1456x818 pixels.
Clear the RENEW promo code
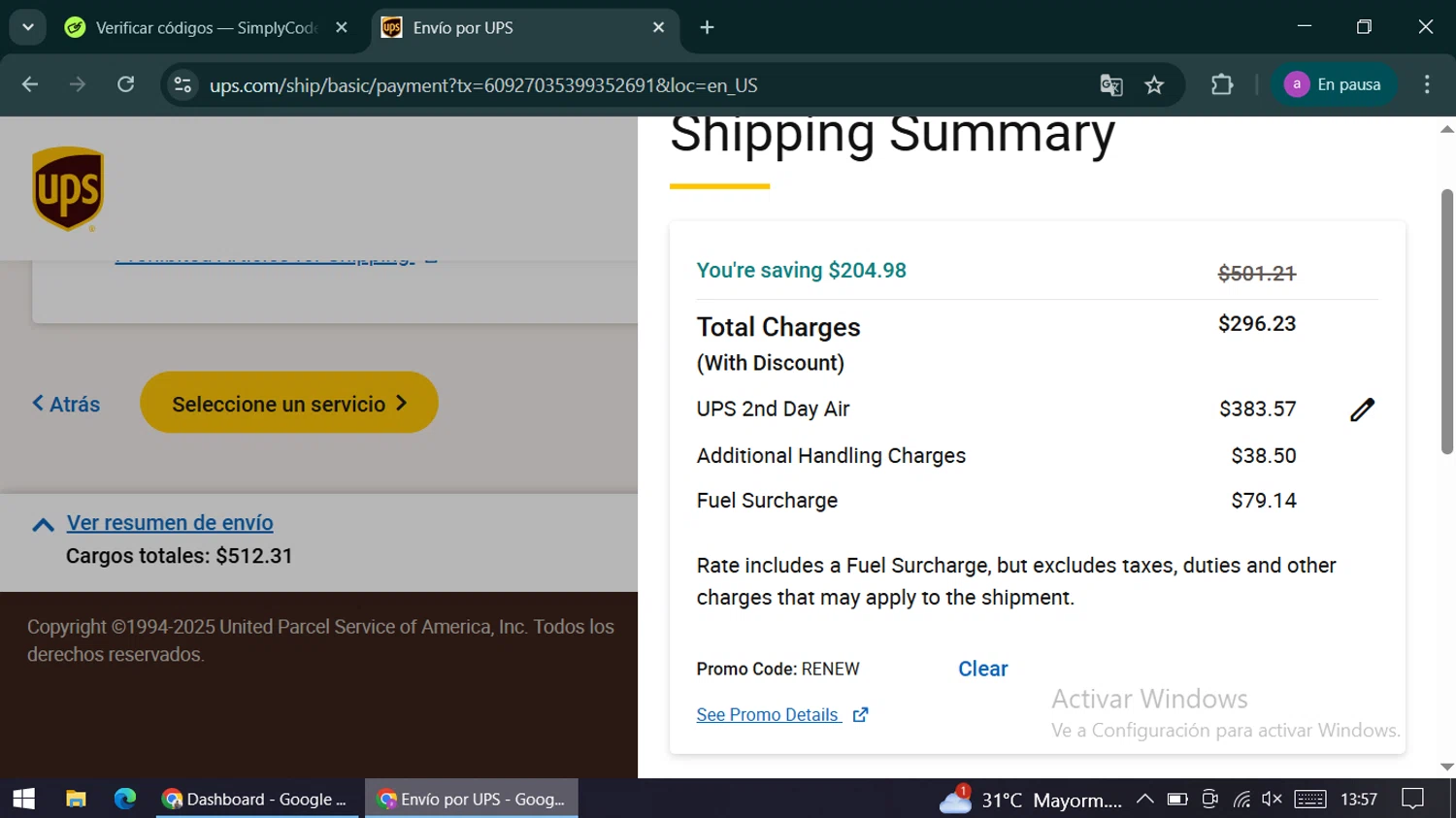pos(982,669)
